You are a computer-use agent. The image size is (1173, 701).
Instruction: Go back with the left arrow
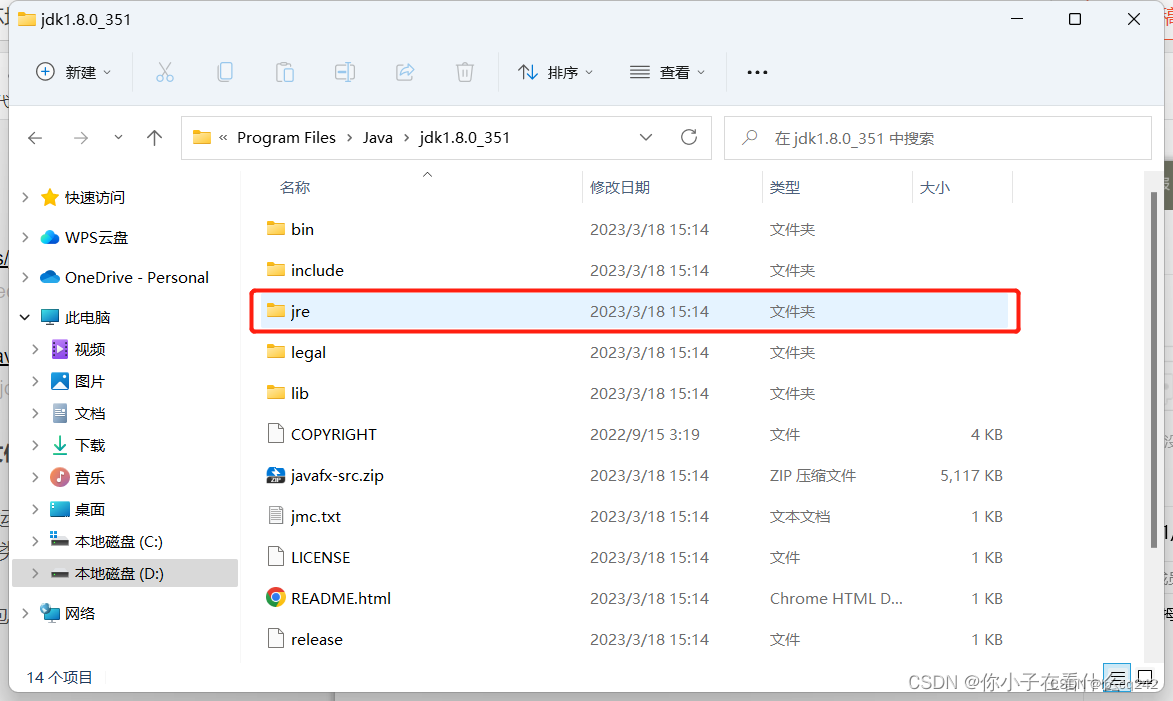tap(35, 138)
